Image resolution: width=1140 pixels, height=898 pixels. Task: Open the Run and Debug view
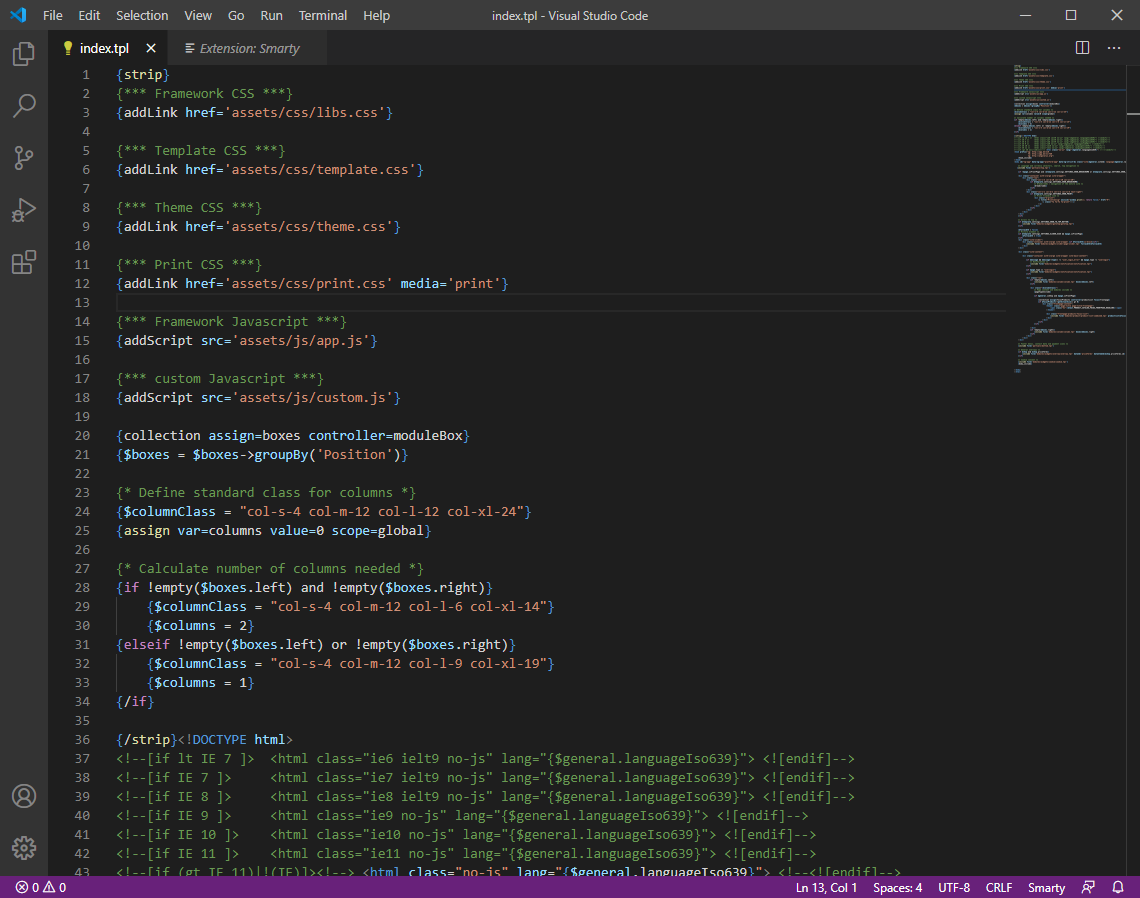tap(24, 210)
